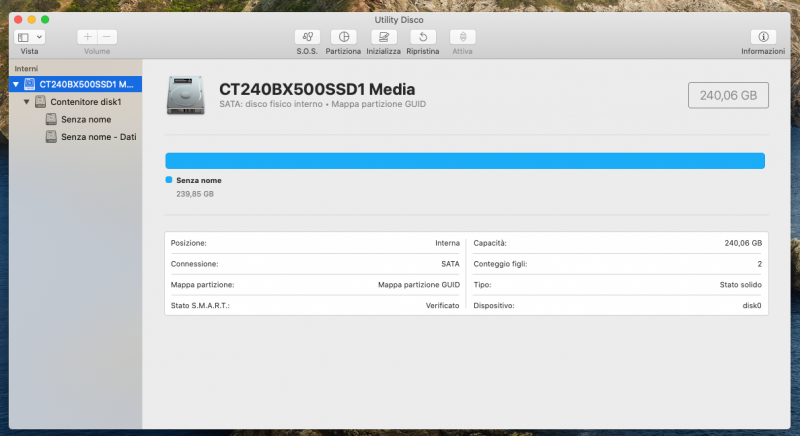Click the Conteggio figli value 2
The height and width of the screenshot is (436, 800).
(759, 264)
